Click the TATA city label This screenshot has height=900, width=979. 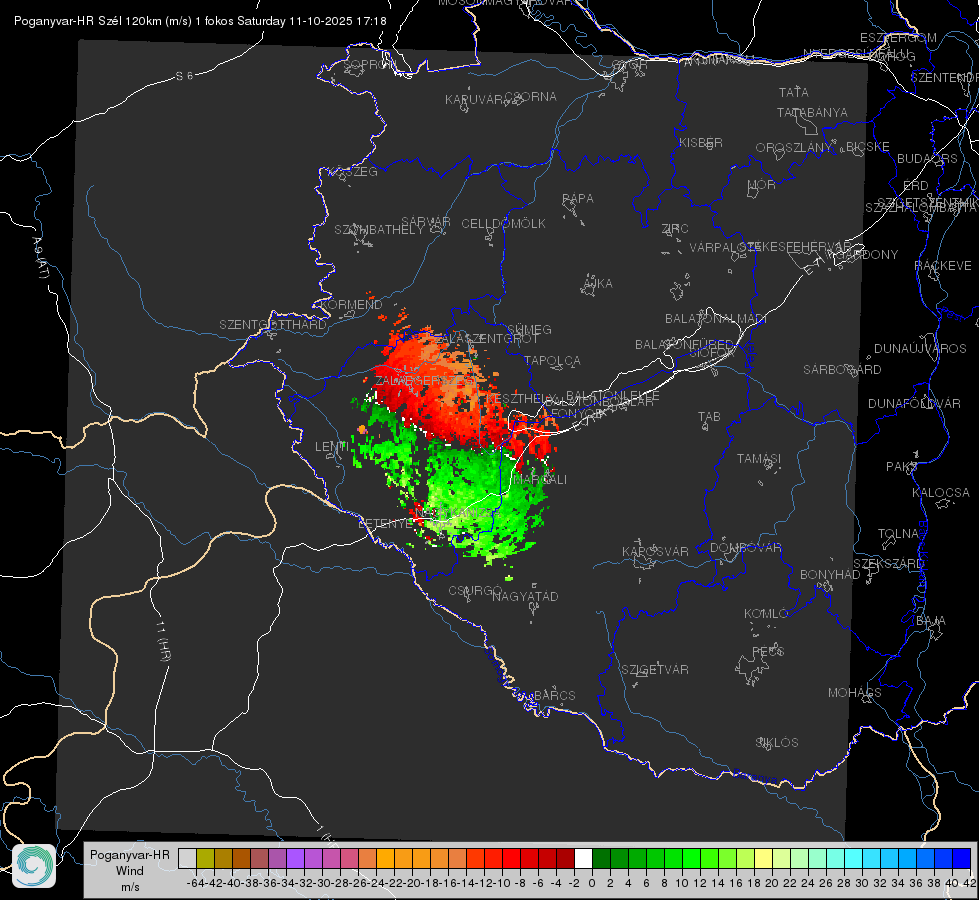click(x=794, y=92)
